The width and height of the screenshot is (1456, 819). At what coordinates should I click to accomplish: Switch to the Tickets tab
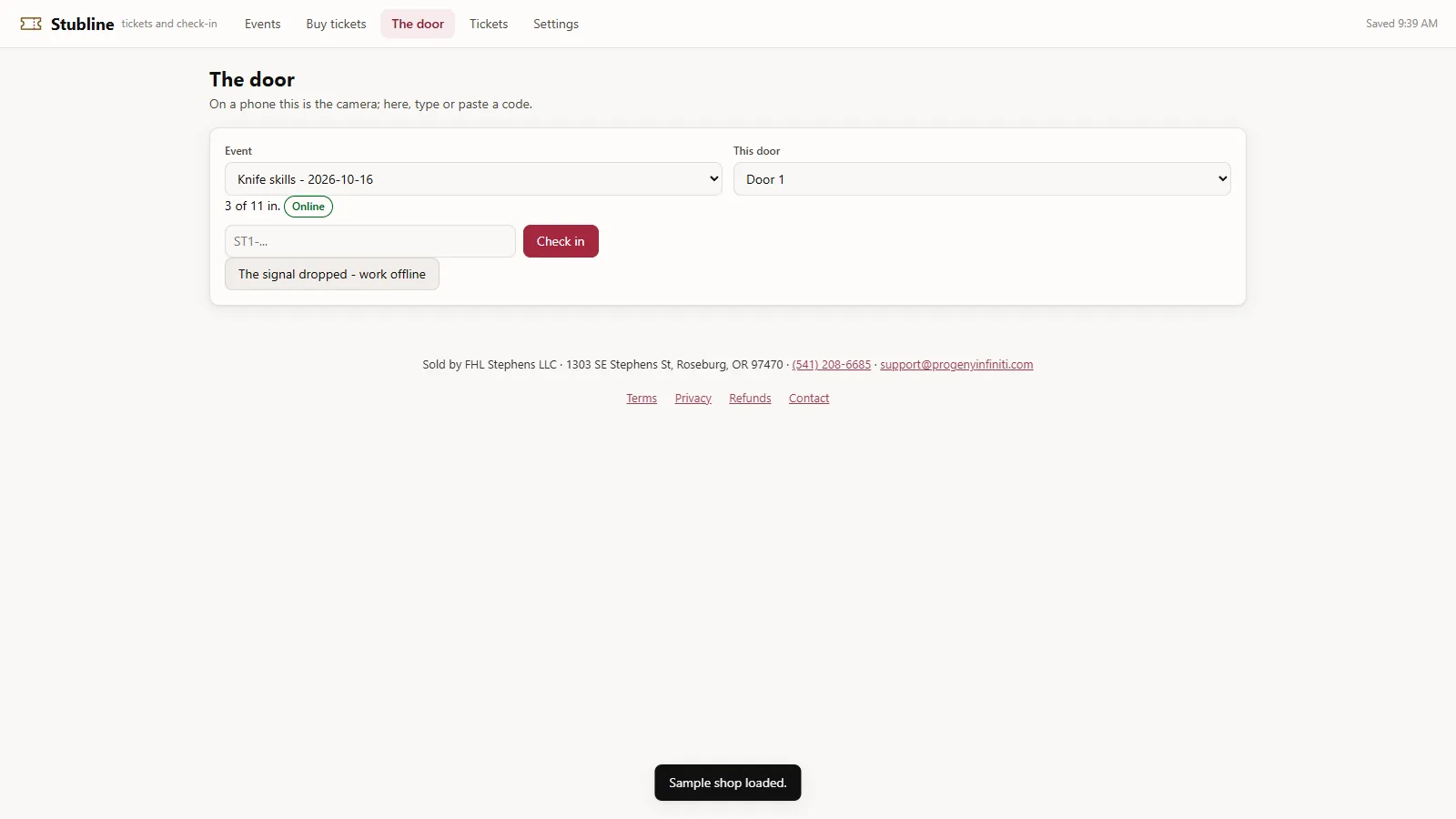[x=489, y=24]
